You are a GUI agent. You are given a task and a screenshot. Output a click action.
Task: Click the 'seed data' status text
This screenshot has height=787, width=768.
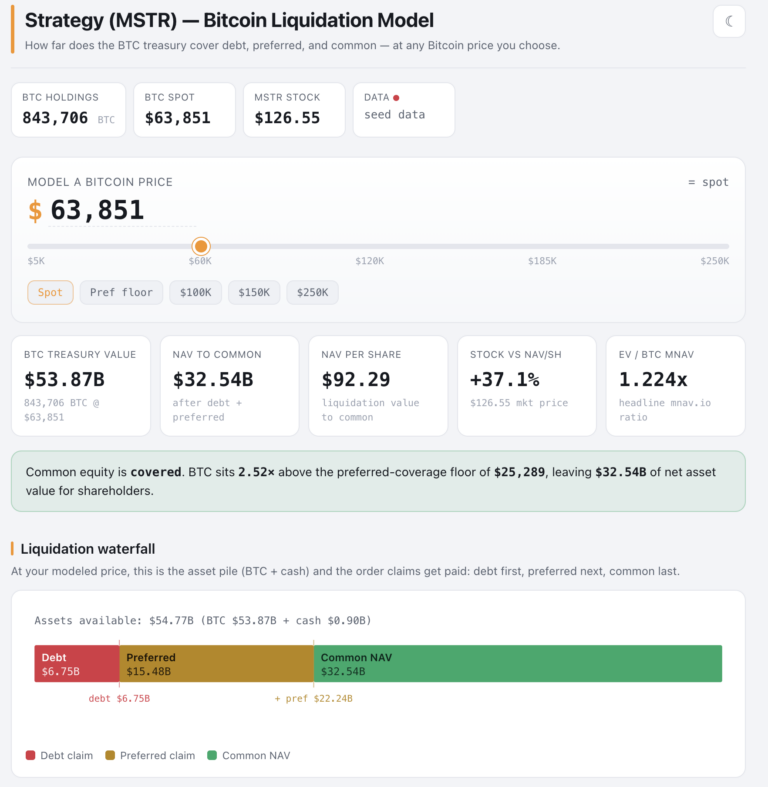tap(395, 115)
